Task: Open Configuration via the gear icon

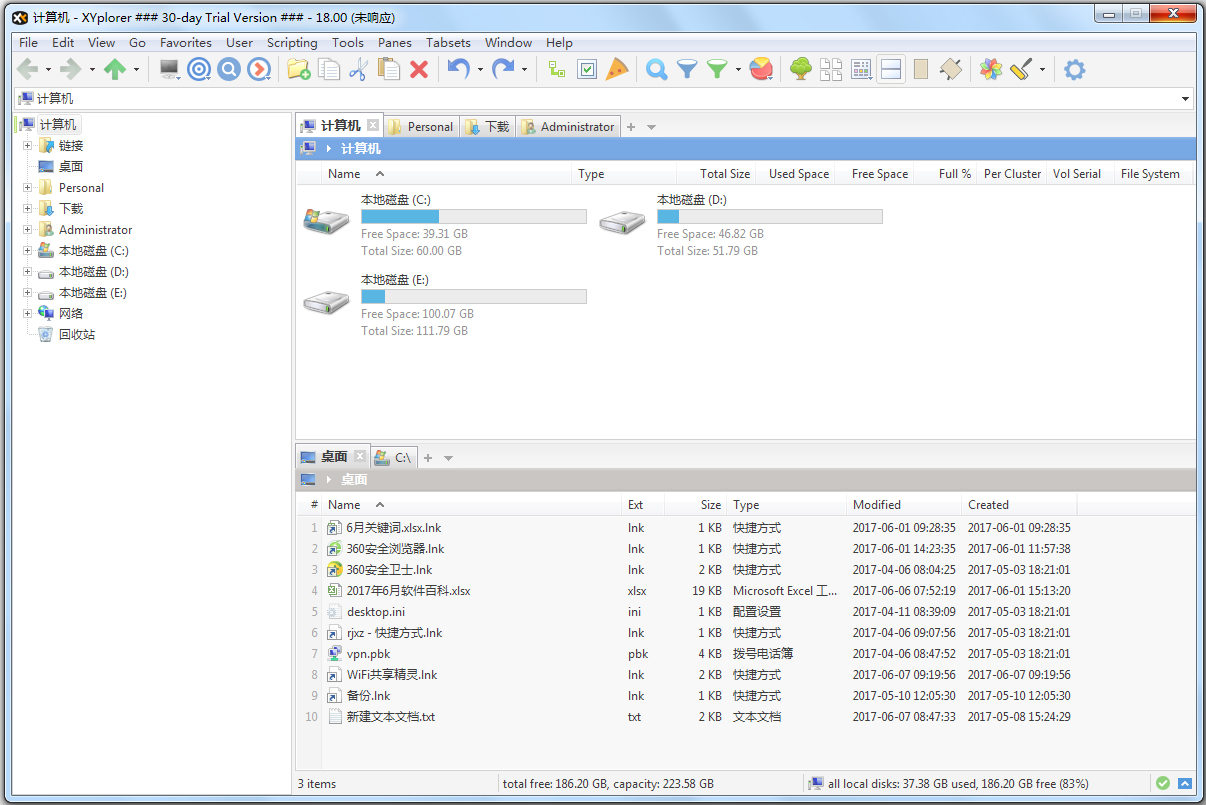Action: (x=1074, y=69)
